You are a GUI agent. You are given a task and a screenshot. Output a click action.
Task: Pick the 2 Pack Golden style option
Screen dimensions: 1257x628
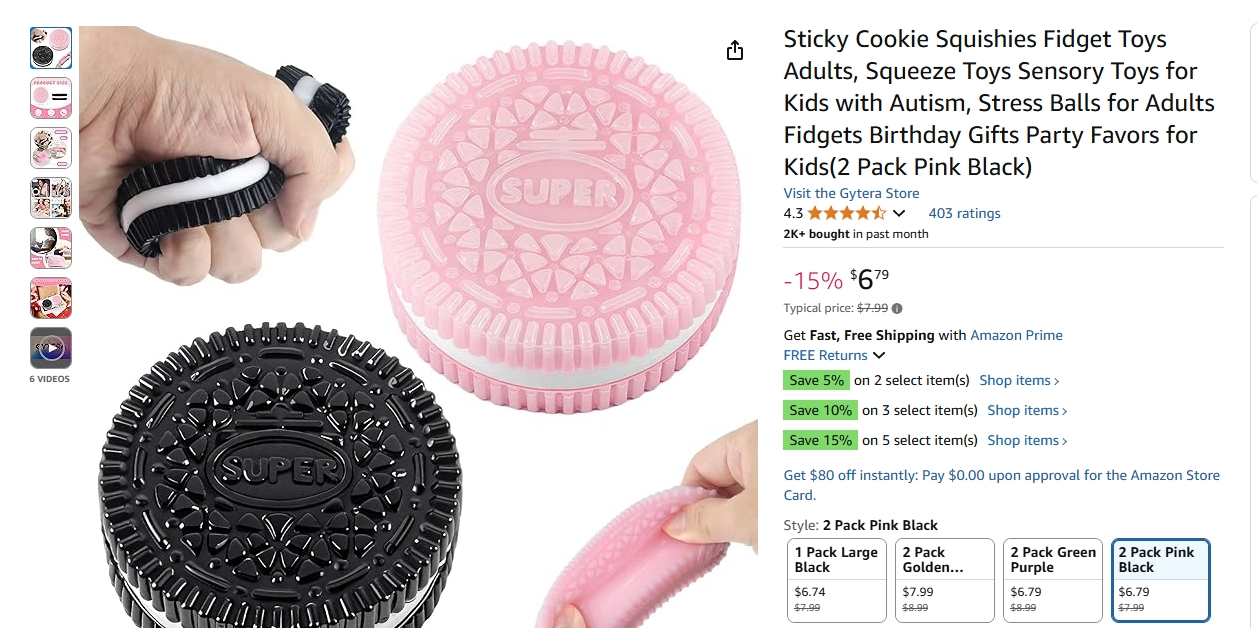(x=945, y=581)
